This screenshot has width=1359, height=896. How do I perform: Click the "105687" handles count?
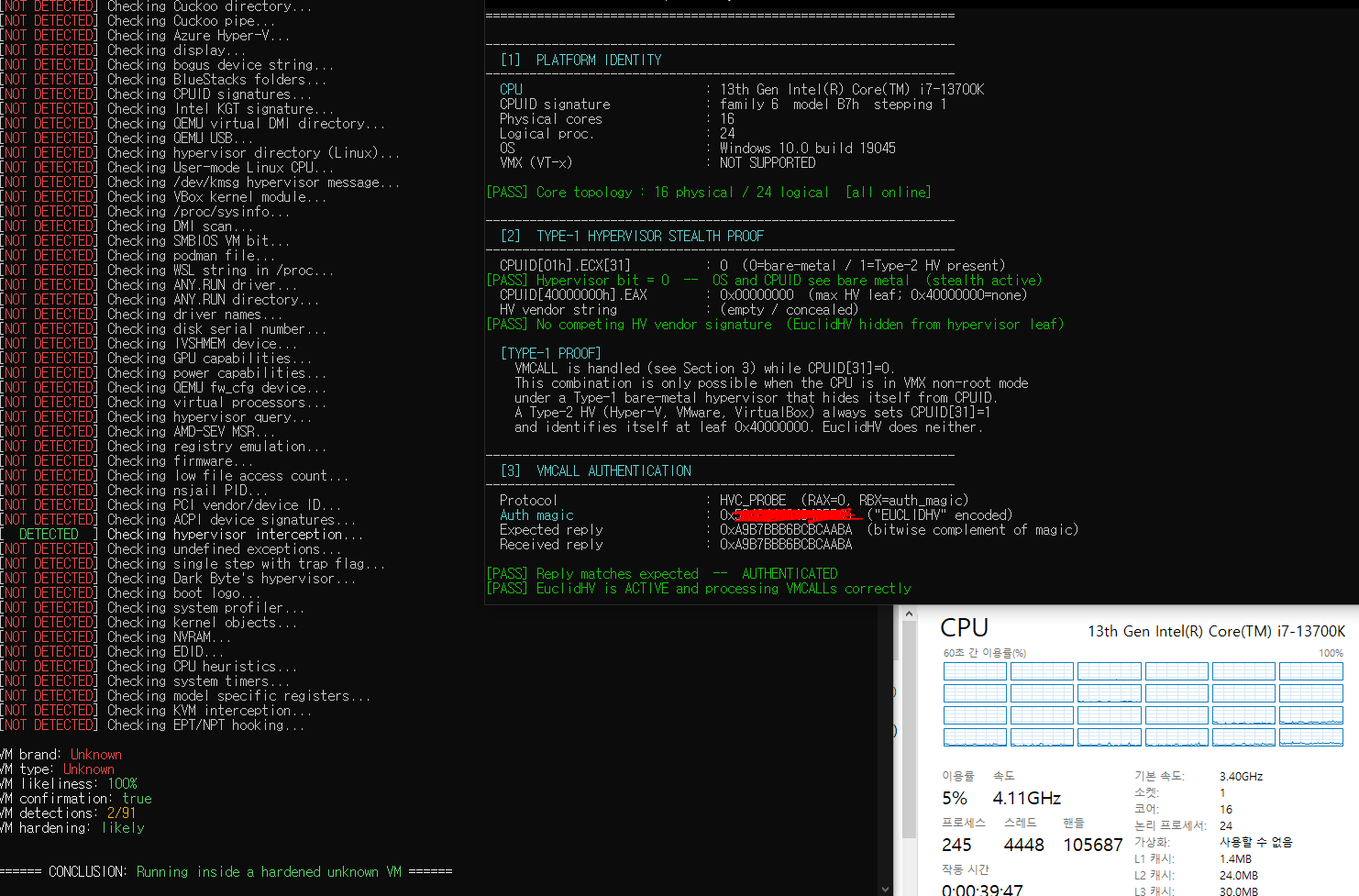(x=1093, y=845)
